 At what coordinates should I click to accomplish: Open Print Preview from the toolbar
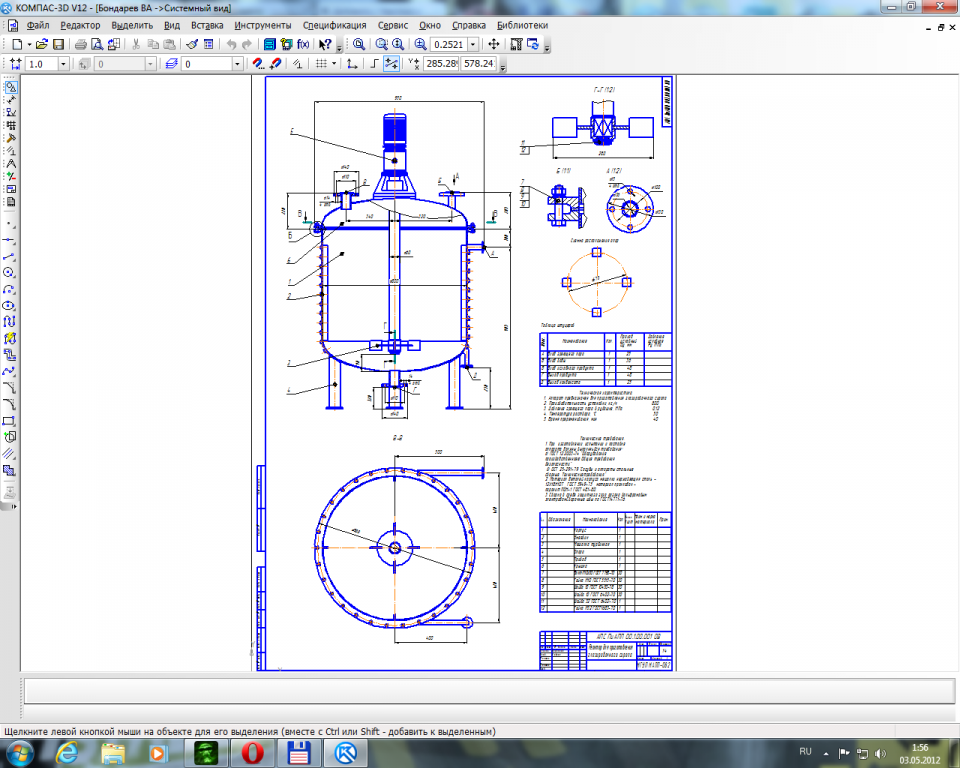point(97,44)
